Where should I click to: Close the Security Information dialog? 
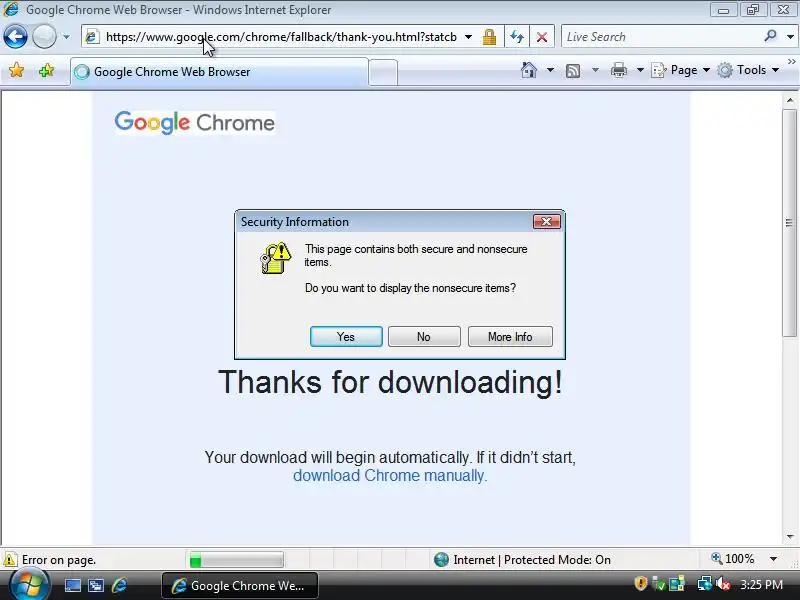(x=546, y=221)
